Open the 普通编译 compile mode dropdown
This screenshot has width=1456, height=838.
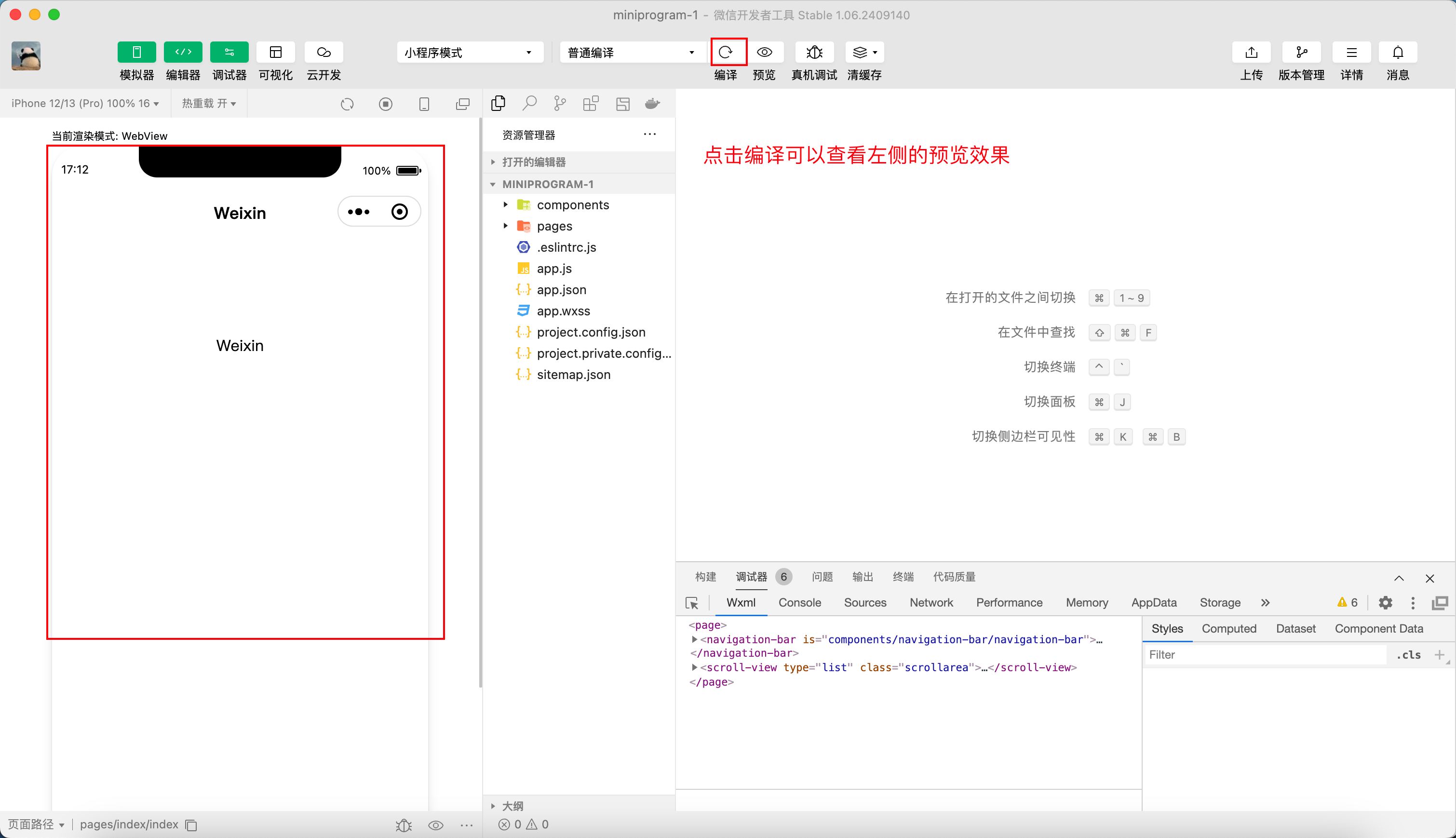[x=631, y=53]
